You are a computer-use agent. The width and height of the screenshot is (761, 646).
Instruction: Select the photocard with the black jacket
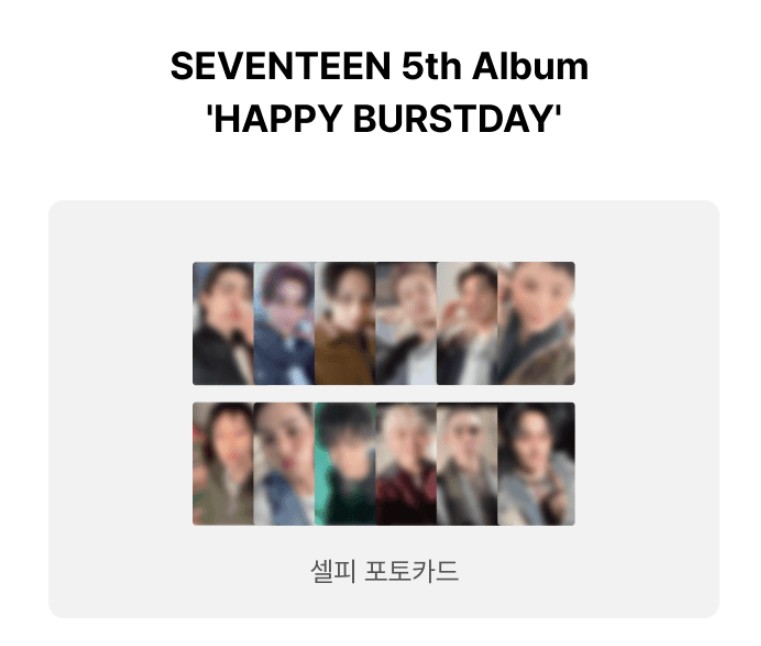click(x=223, y=324)
